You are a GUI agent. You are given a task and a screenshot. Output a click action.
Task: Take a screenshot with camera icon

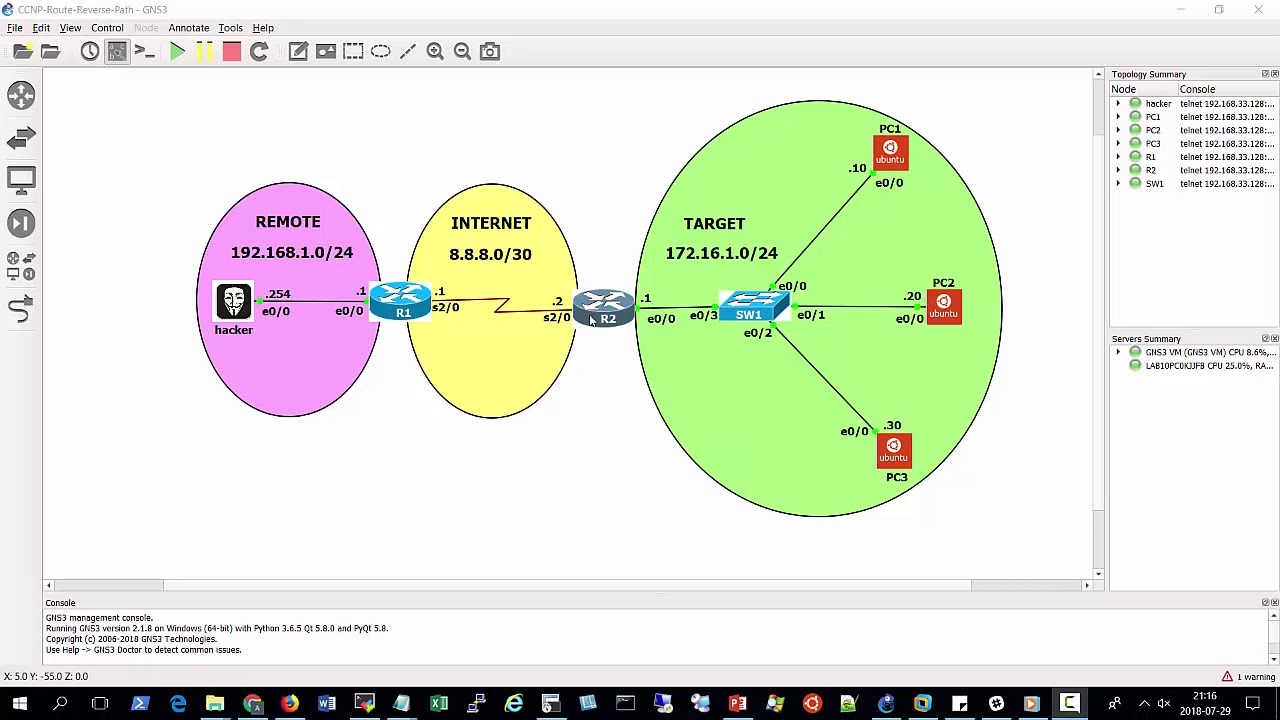(x=489, y=51)
